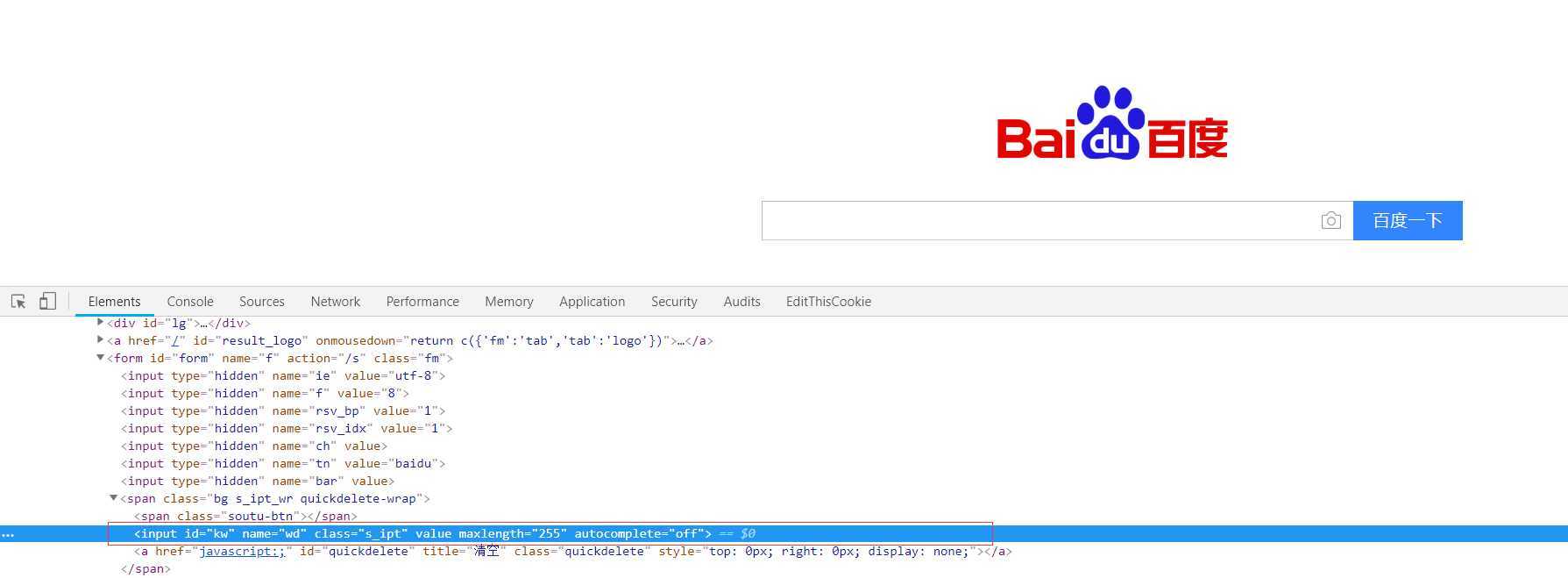Click the Baidu logo
The image size is (1568, 578).
(x=1112, y=123)
